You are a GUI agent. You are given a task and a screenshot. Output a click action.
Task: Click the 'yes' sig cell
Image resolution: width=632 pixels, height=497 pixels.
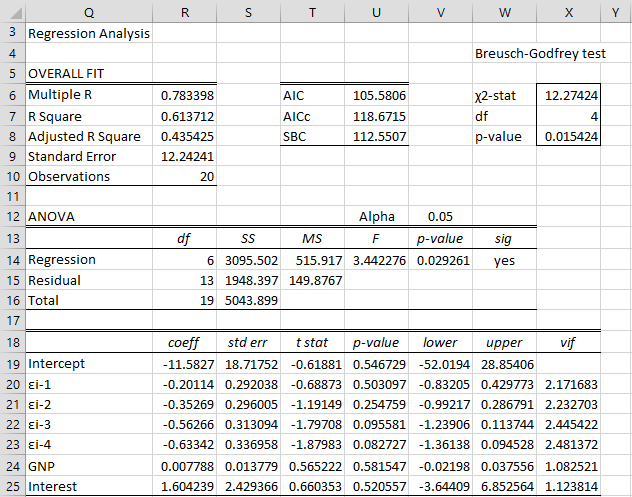coord(505,260)
